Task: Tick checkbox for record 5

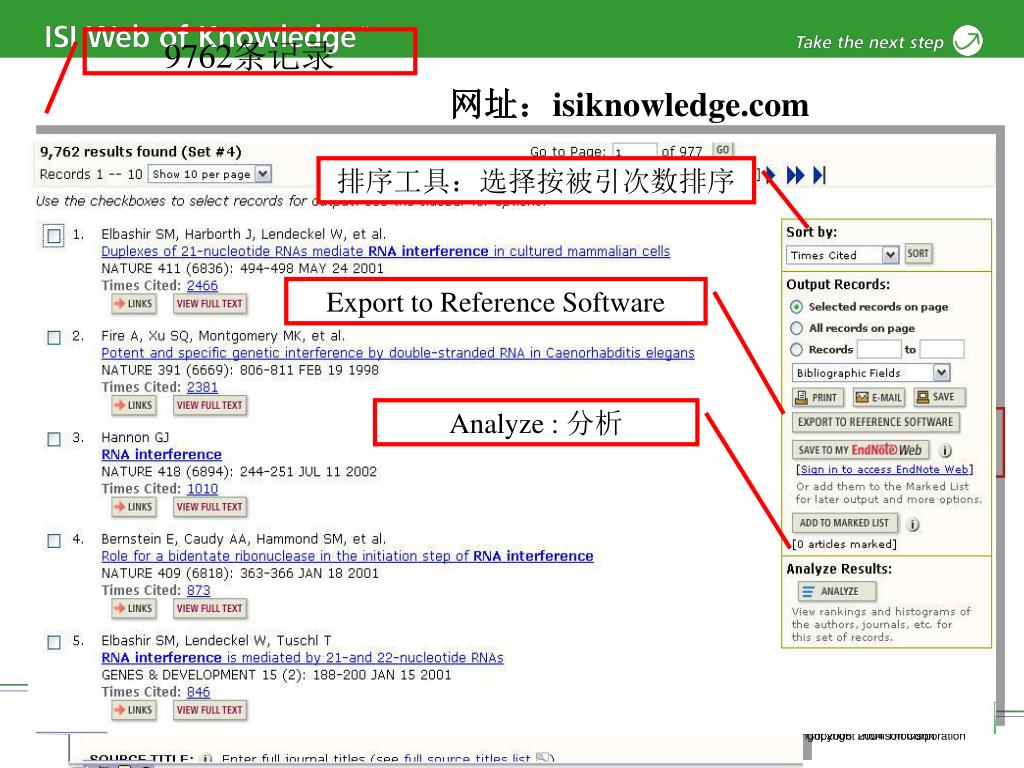Action: [54, 642]
